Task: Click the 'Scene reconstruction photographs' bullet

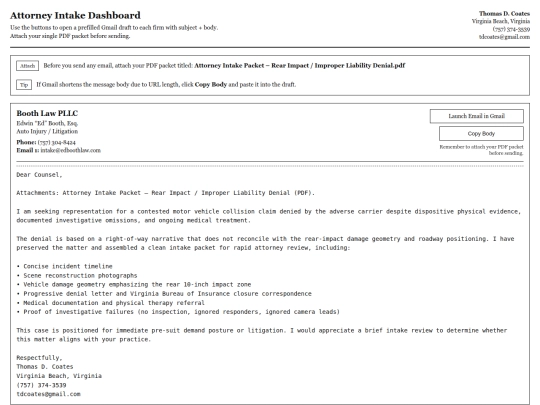Action: coord(77,276)
